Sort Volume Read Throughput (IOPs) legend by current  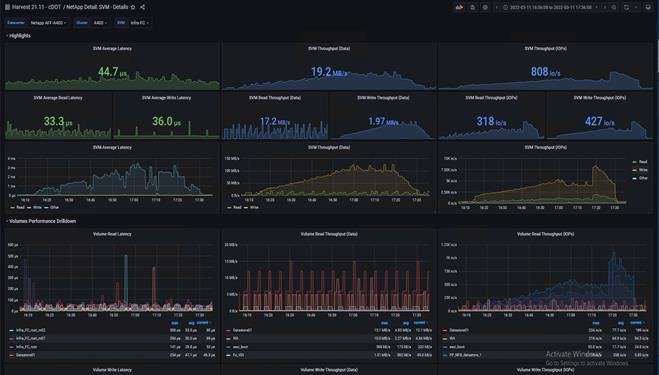pos(636,323)
